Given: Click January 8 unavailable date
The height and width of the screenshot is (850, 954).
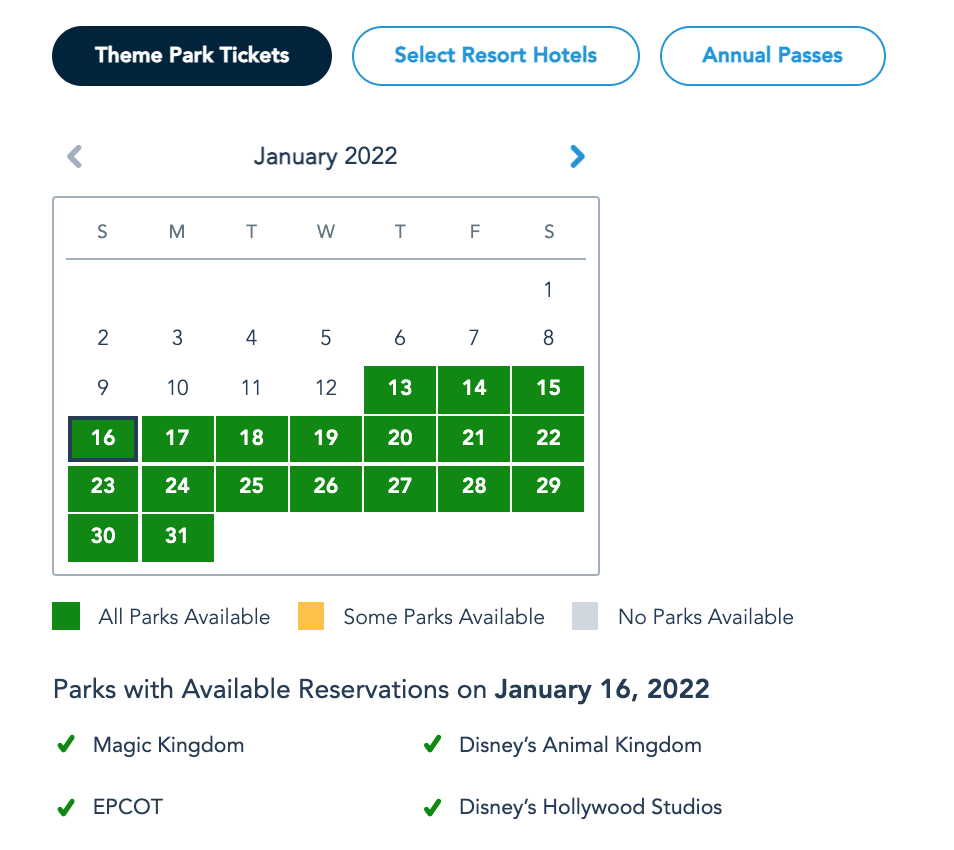Looking at the screenshot, I should pyautogui.click(x=548, y=338).
